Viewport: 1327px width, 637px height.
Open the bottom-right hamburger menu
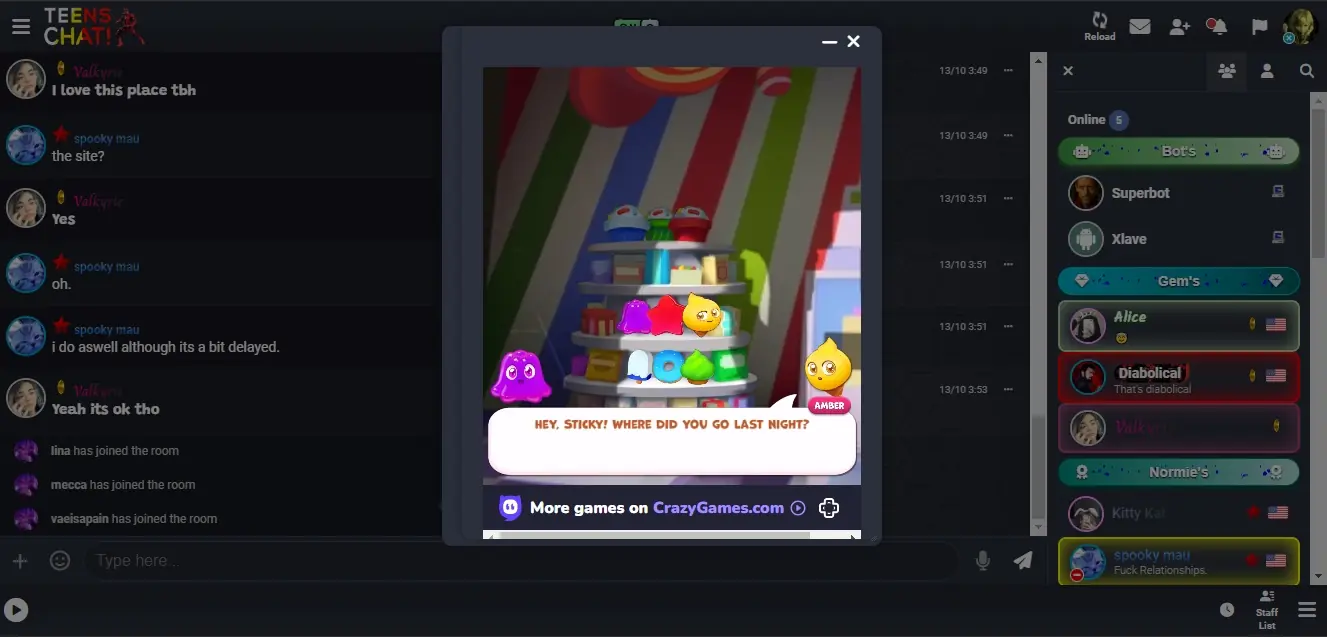[1307, 610]
